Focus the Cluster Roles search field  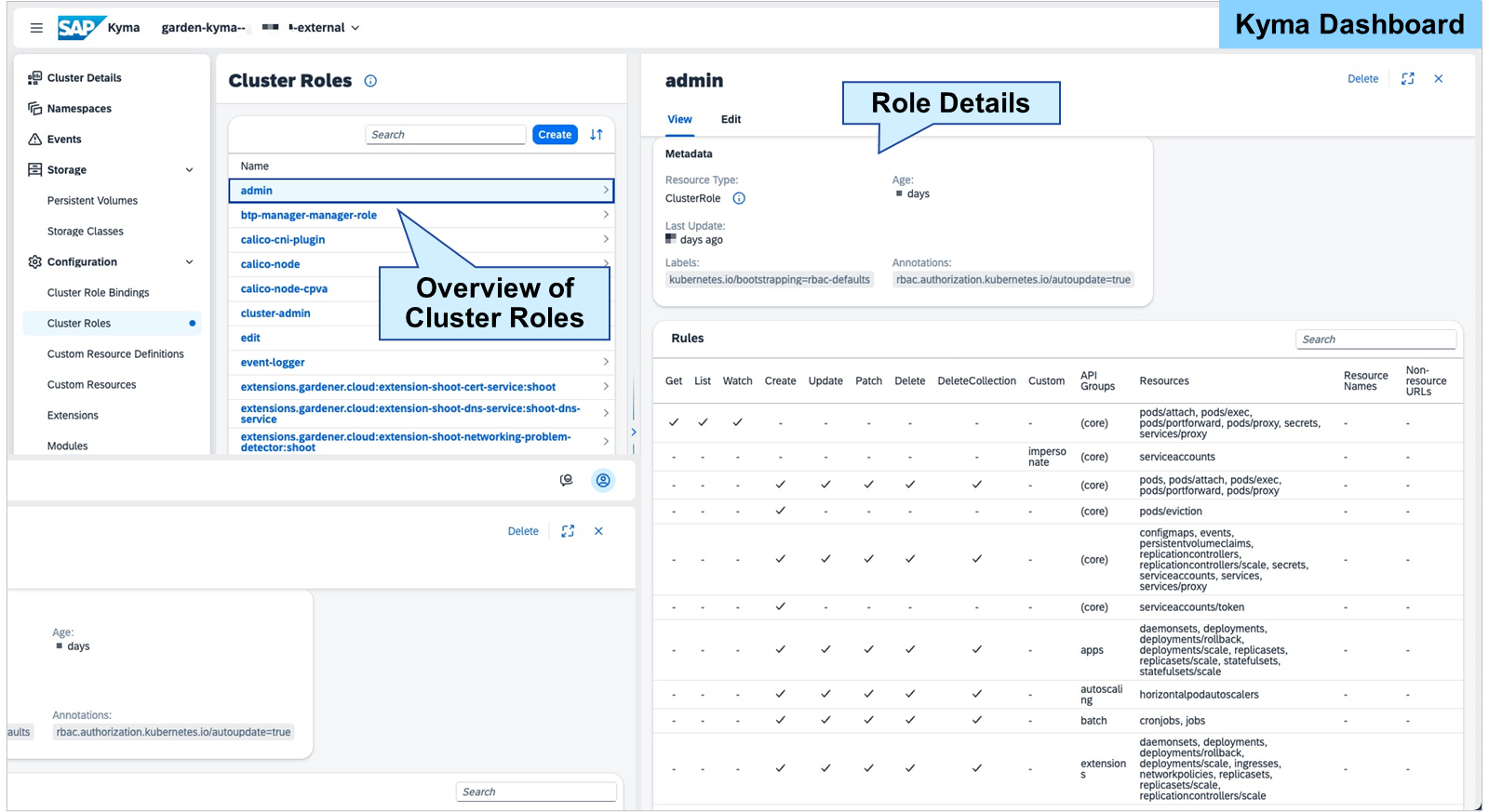pos(446,135)
